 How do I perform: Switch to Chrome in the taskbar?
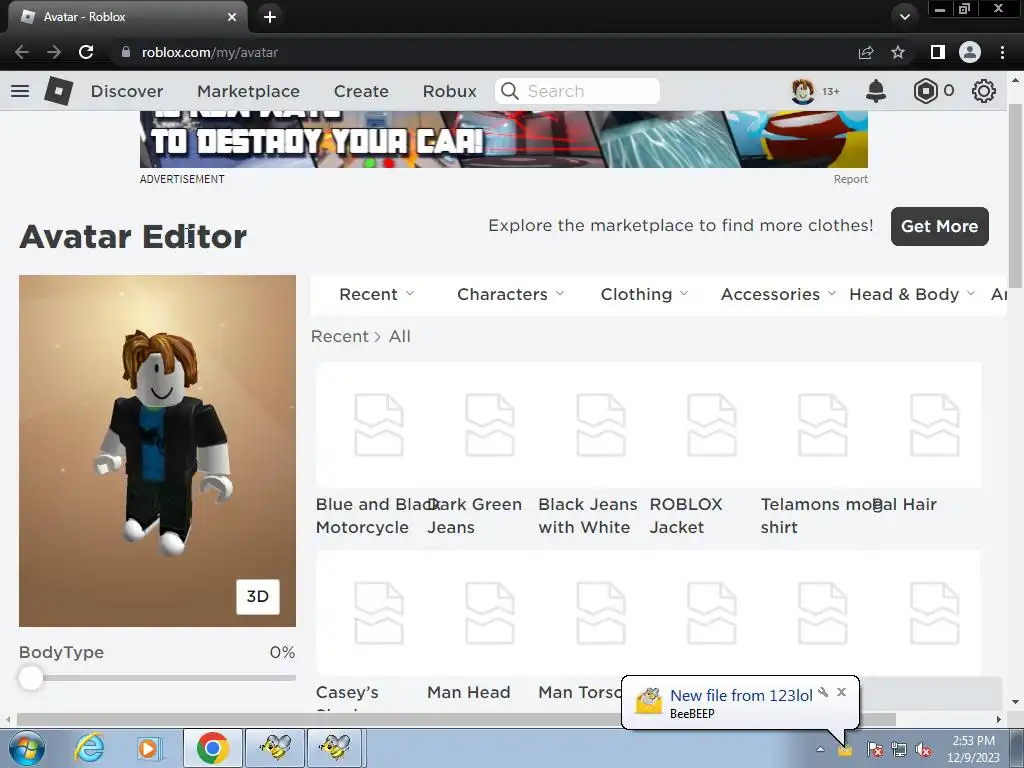coord(212,748)
